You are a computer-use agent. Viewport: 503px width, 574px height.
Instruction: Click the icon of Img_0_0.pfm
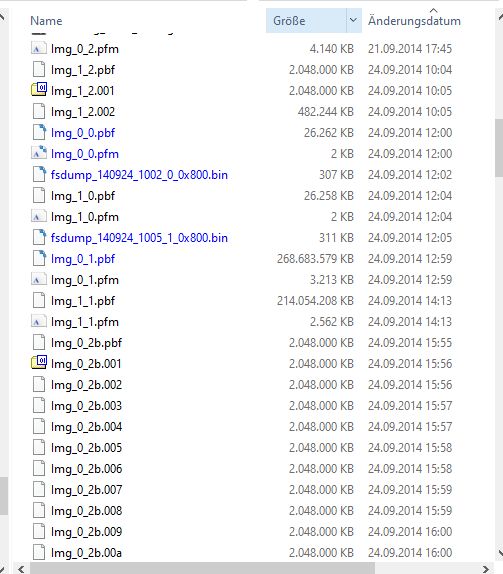click(x=39, y=153)
